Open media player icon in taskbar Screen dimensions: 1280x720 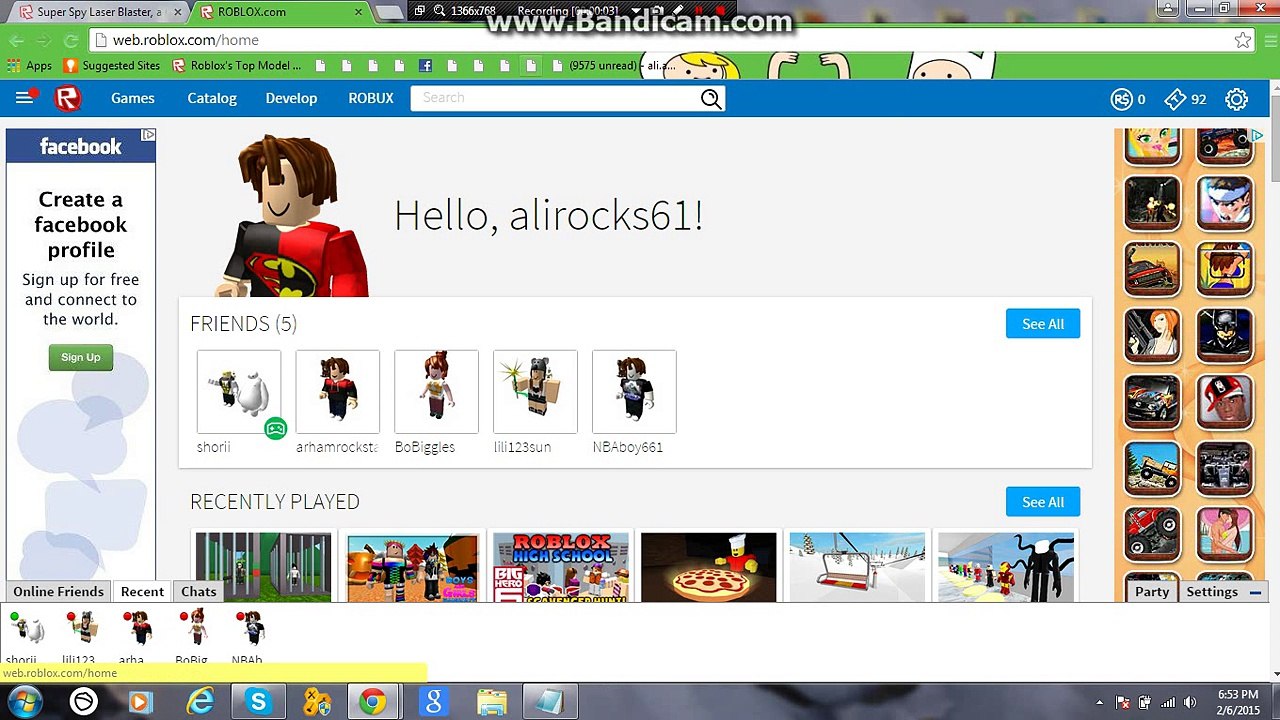tap(140, 702)
